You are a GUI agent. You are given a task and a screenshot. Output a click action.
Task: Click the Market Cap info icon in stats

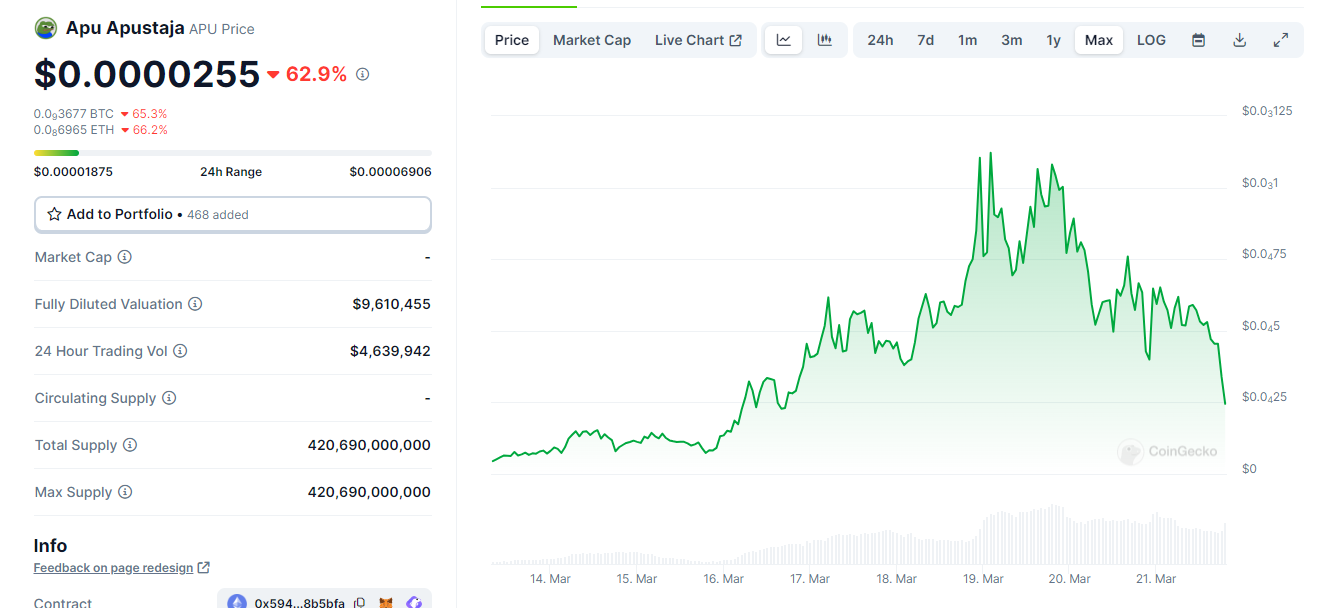coord(124,257)
